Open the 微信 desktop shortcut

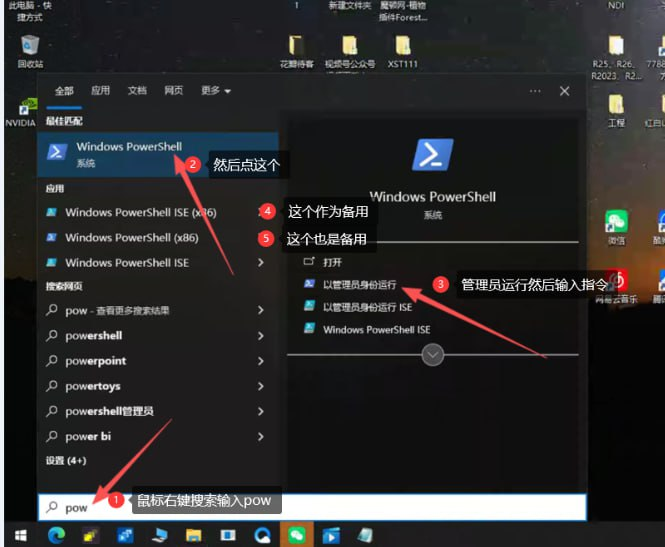pos(616,228)
